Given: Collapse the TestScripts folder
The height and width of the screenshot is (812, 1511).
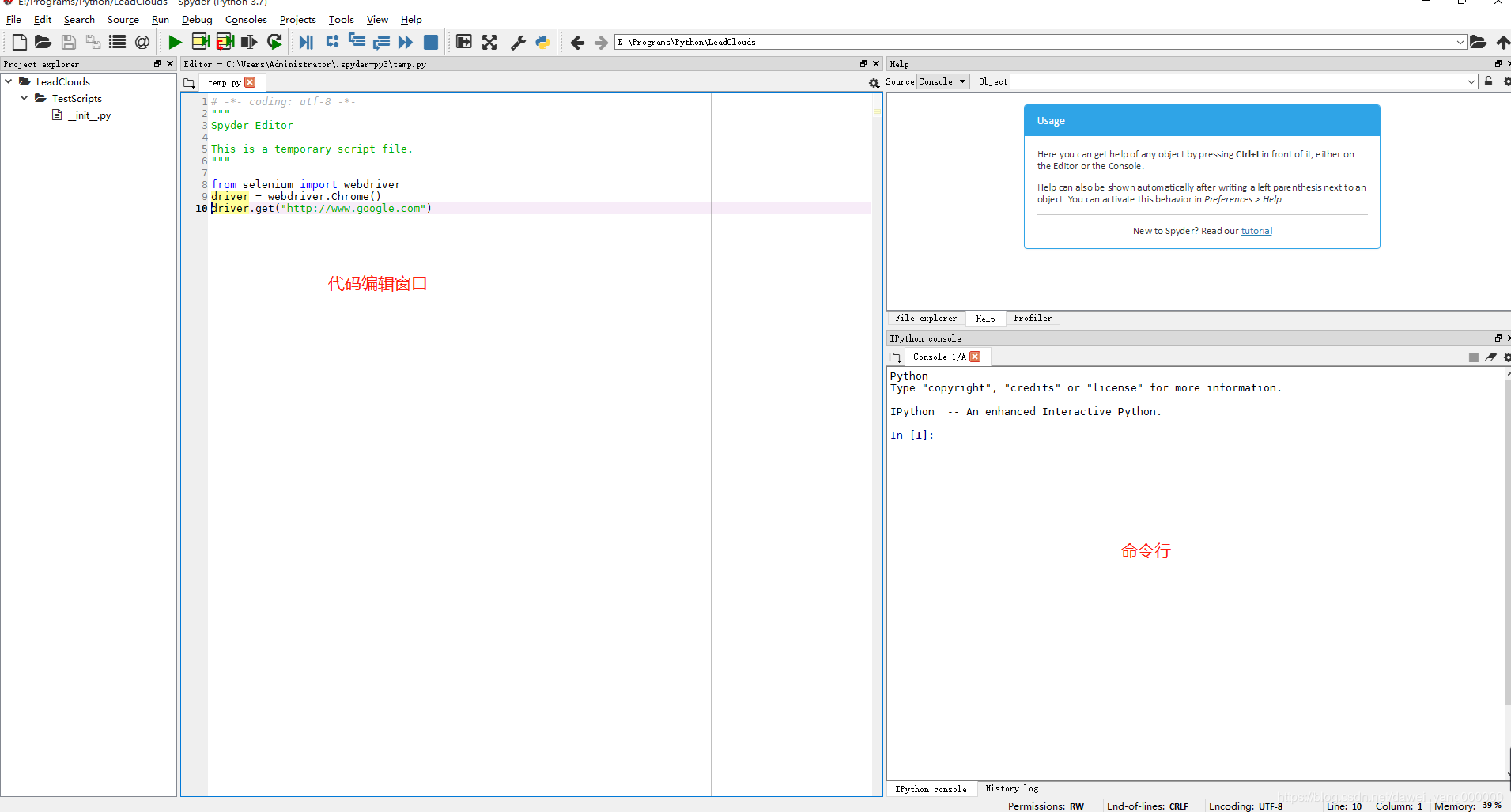Looking at the screenshot, I should [25, 98].
